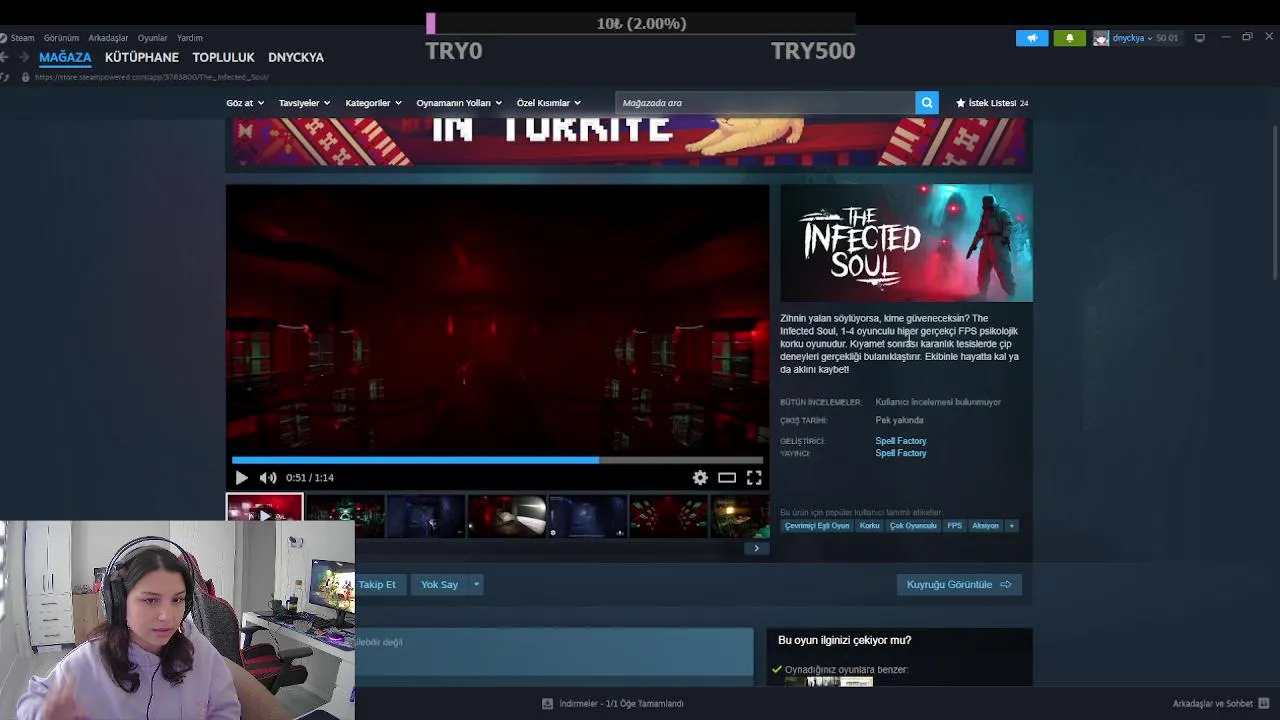
Task: Click the Takip Et follow button
Action: [378, 584]
